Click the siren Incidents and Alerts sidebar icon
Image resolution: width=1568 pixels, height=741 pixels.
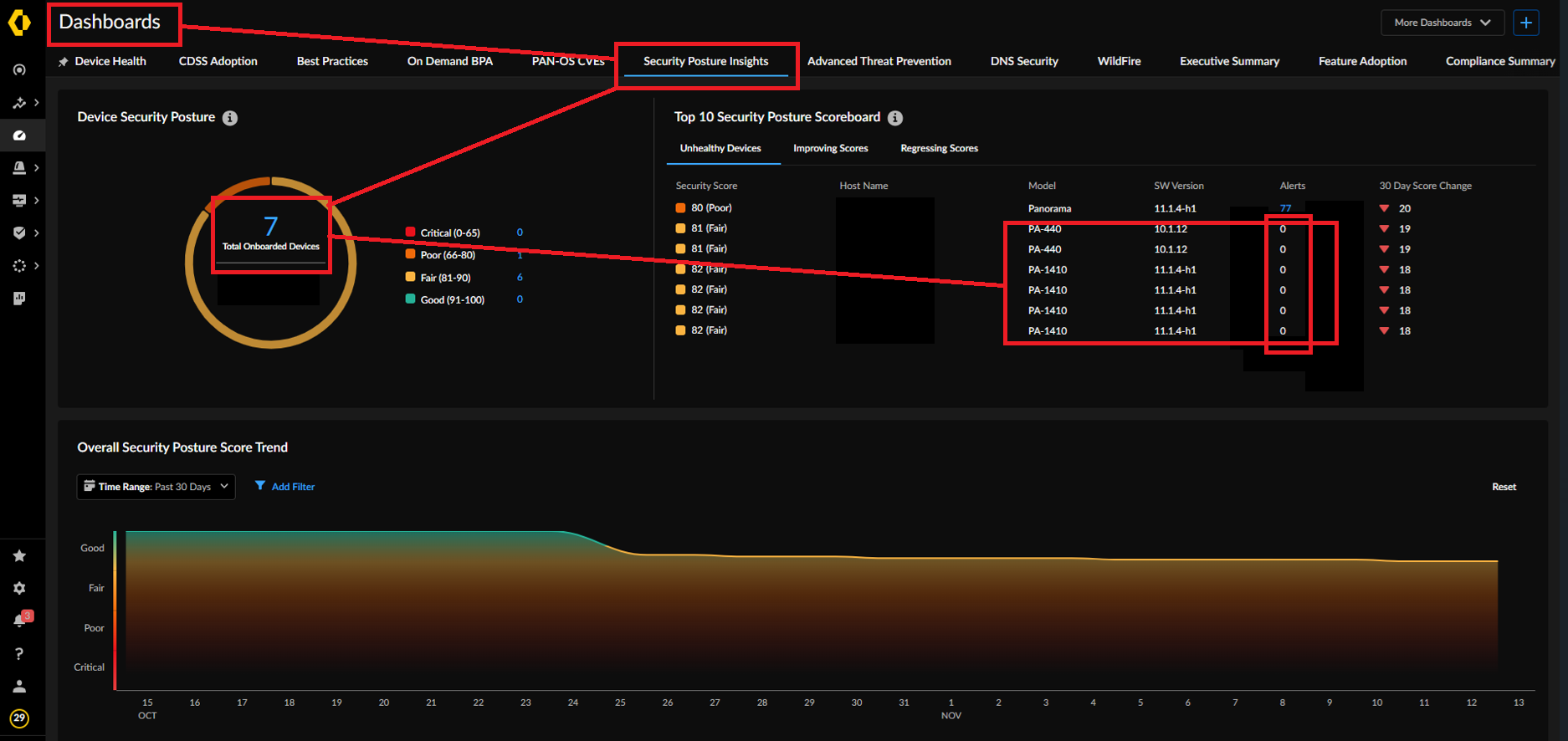click(x=19, y=168)
